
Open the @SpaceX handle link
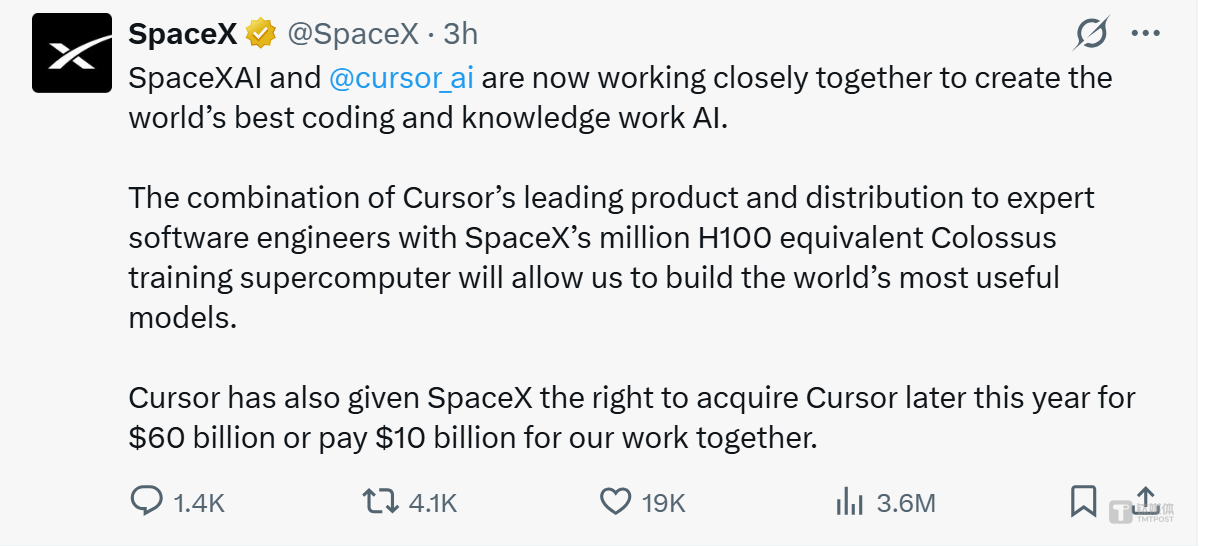[x=352, y=34]
